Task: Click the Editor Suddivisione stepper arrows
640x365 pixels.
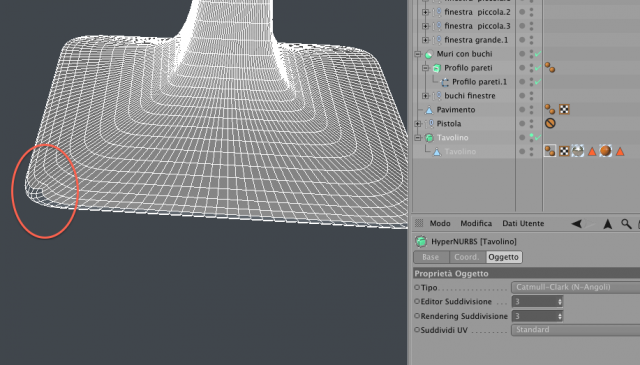Action: click(x=560, y=302)
